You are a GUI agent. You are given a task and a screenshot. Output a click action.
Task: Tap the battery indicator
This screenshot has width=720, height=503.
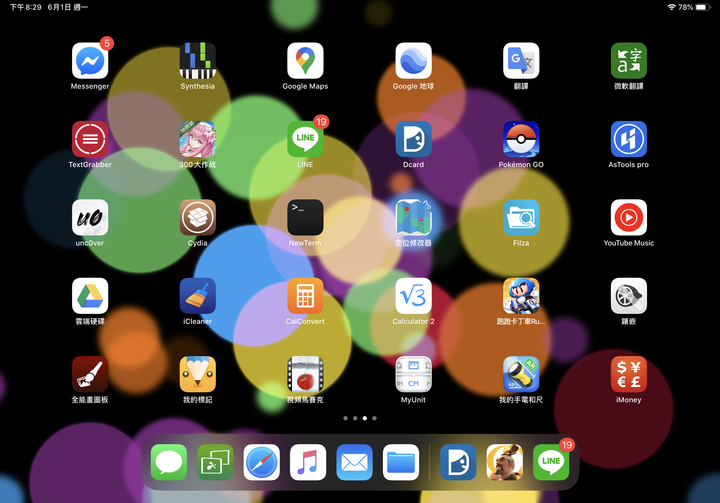pyautogui.click(x=703, y=7)
